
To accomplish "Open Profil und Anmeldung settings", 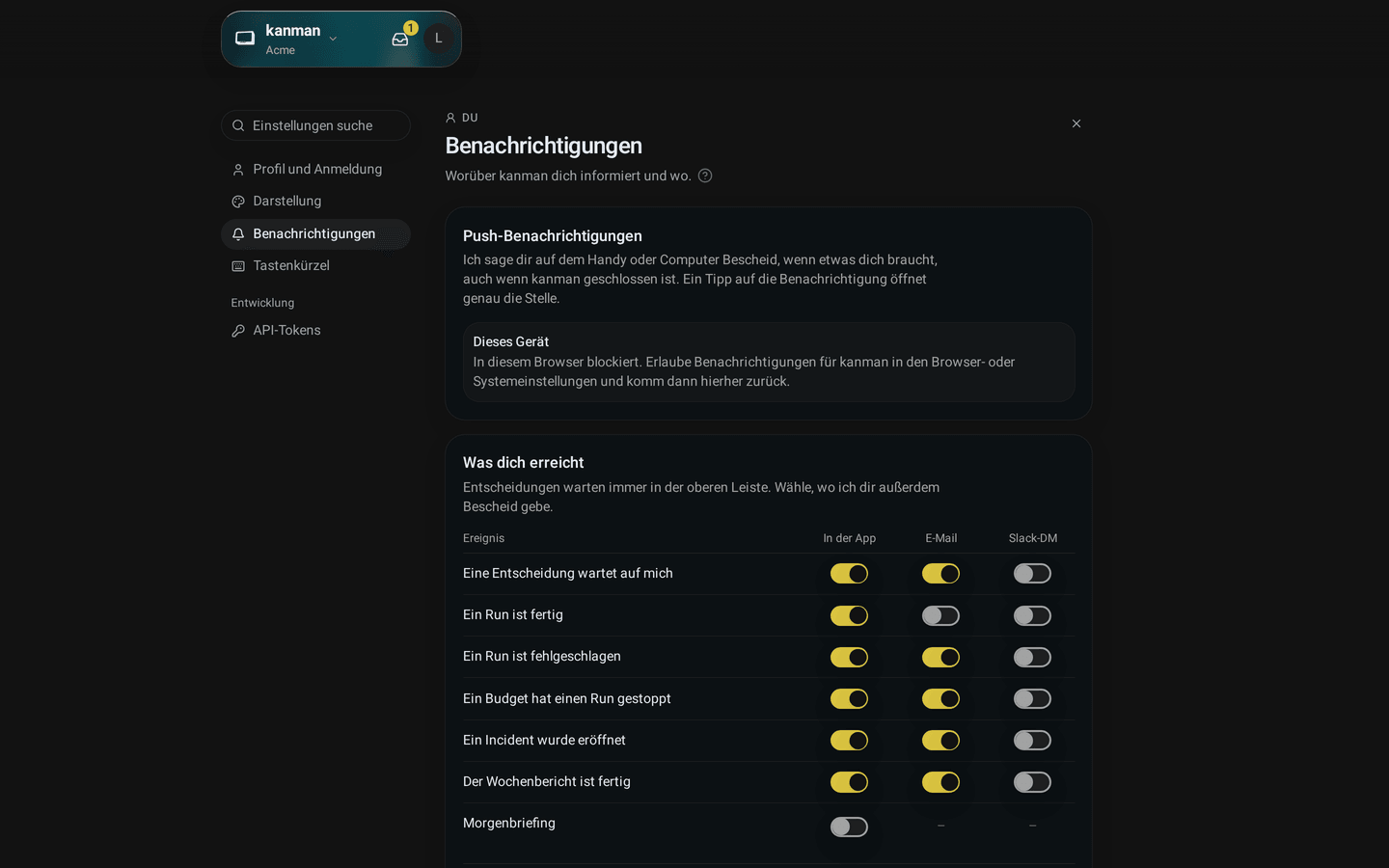I will (315, 170).
